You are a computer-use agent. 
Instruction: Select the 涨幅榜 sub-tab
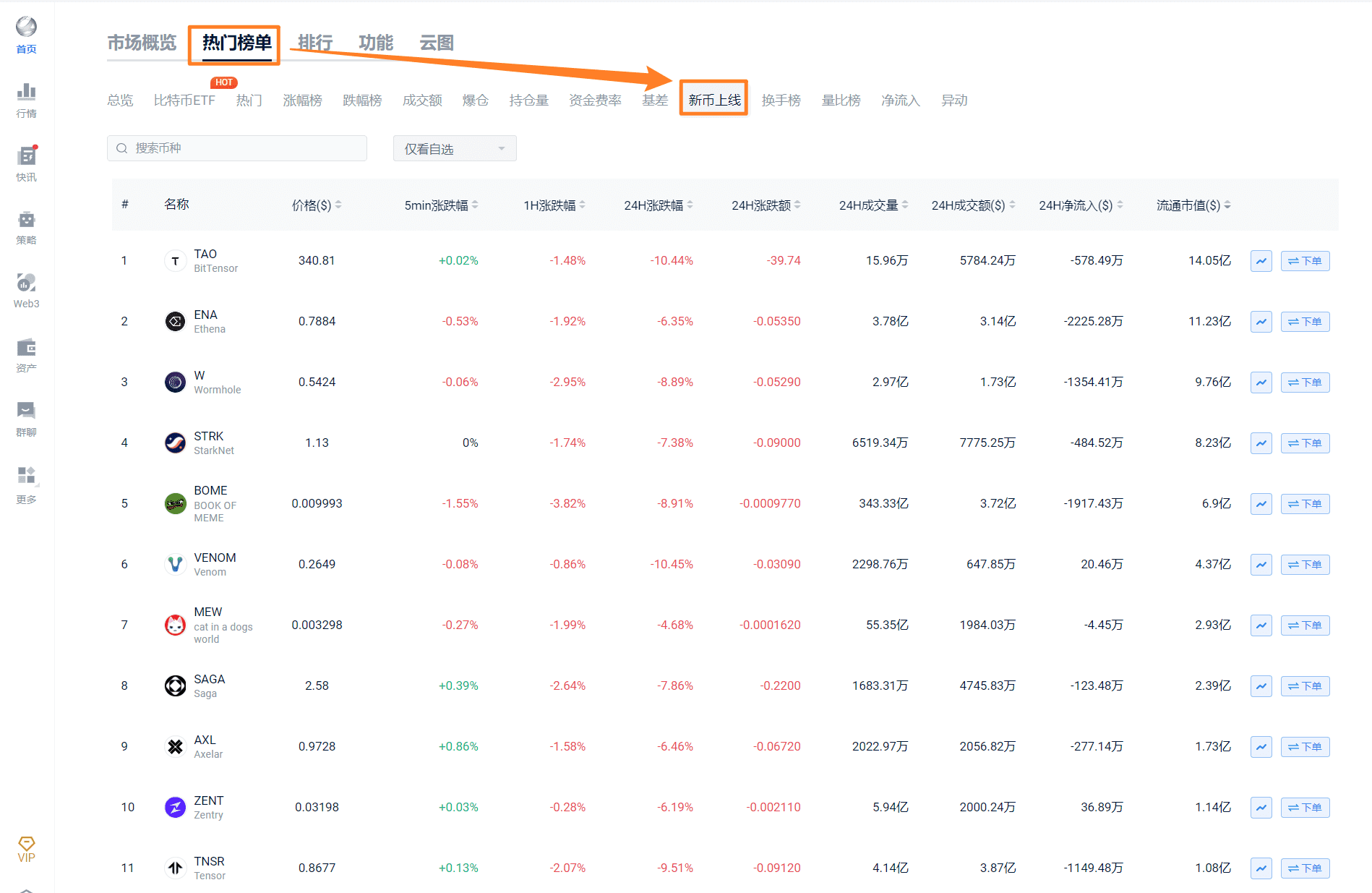pos(302,101)
